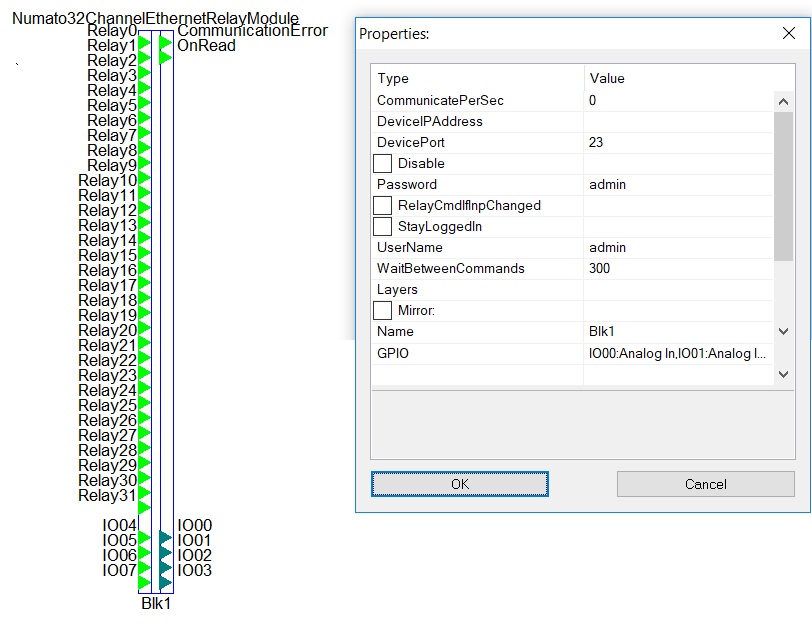
Task: Select the DeviceIPAddress property name
Action: pos(430,121)
